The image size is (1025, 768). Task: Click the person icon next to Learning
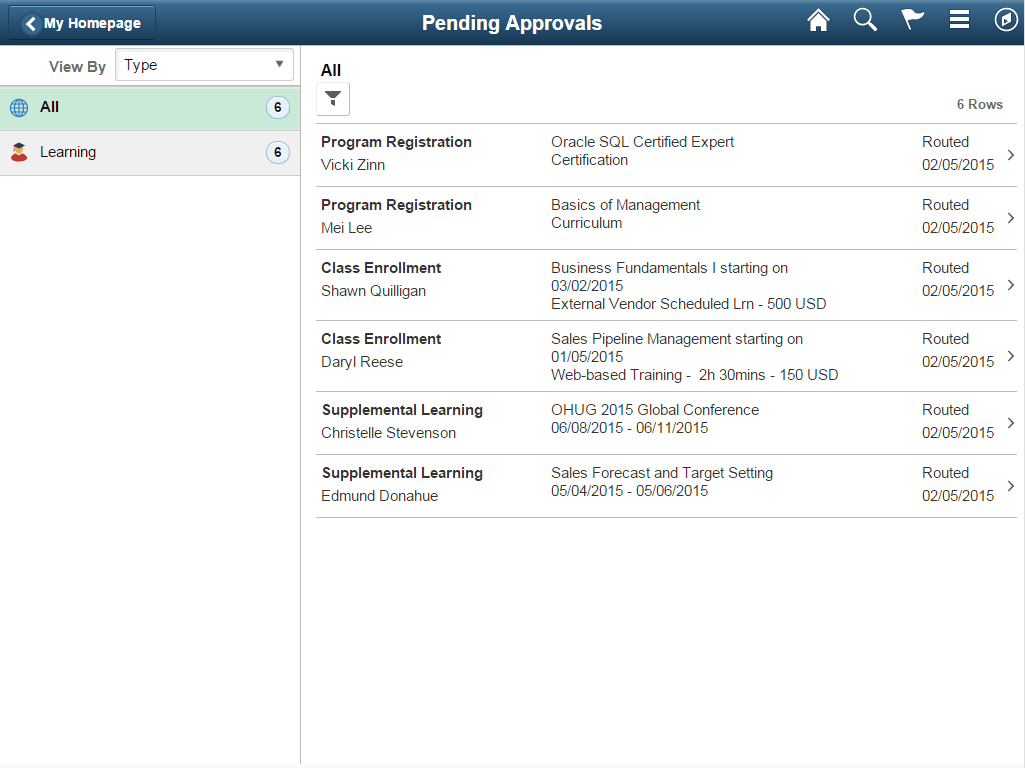click(x=19, y=152)
